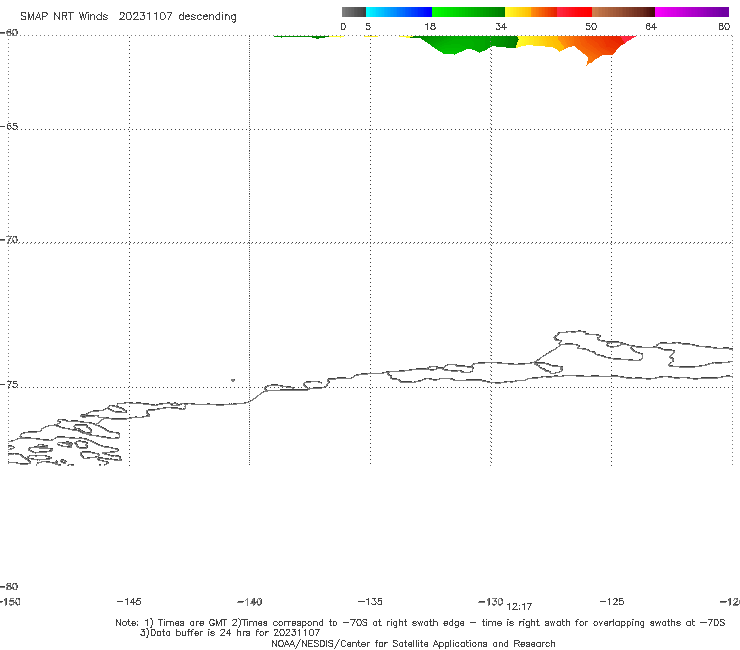Pick the green segment of the wind color bar
Image resolution: width=740 pixels, height=650 pixels.
[x=468, y=12]
